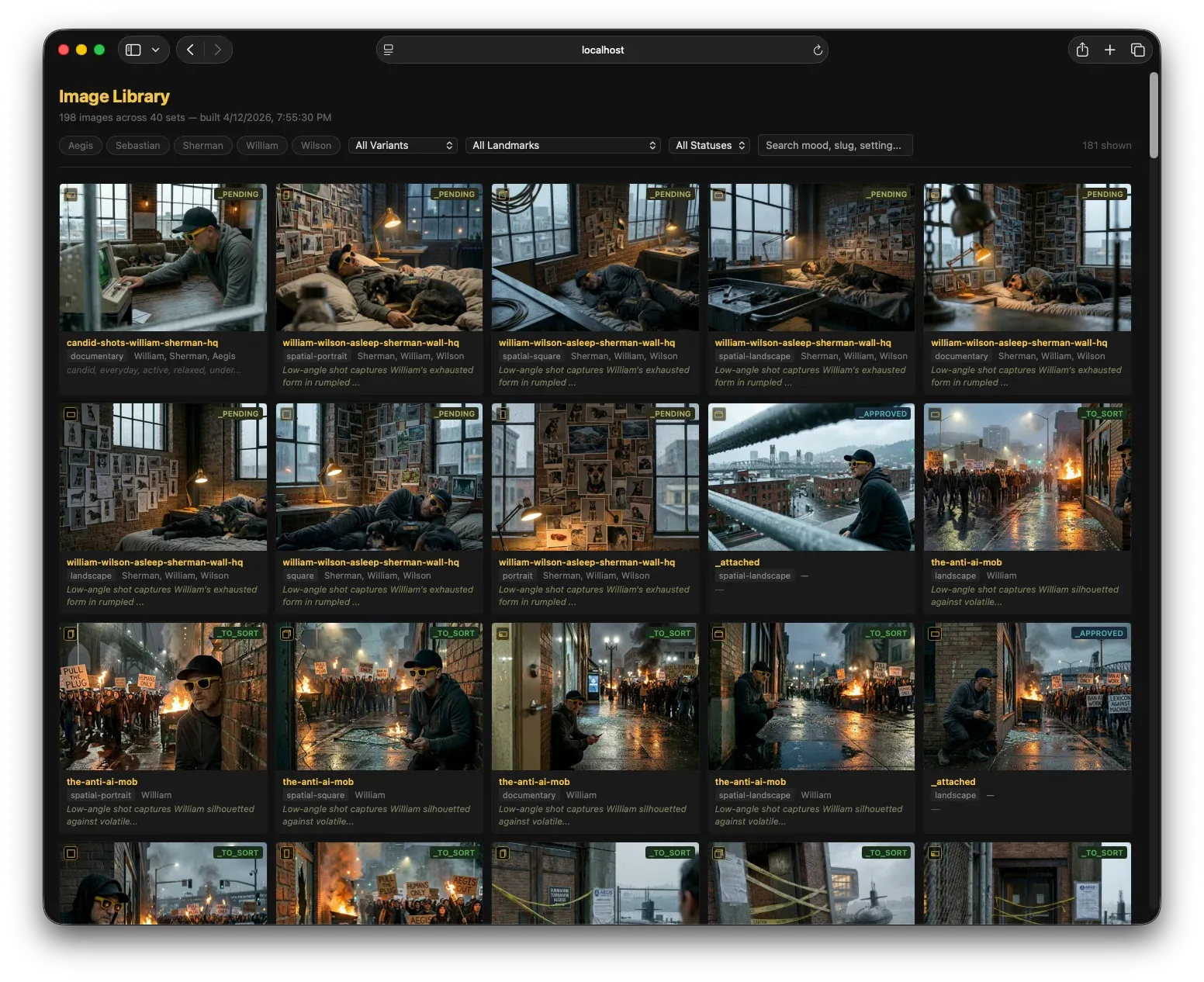Open the title of the asleep card tagged spatial-portrait

(371, 343)
